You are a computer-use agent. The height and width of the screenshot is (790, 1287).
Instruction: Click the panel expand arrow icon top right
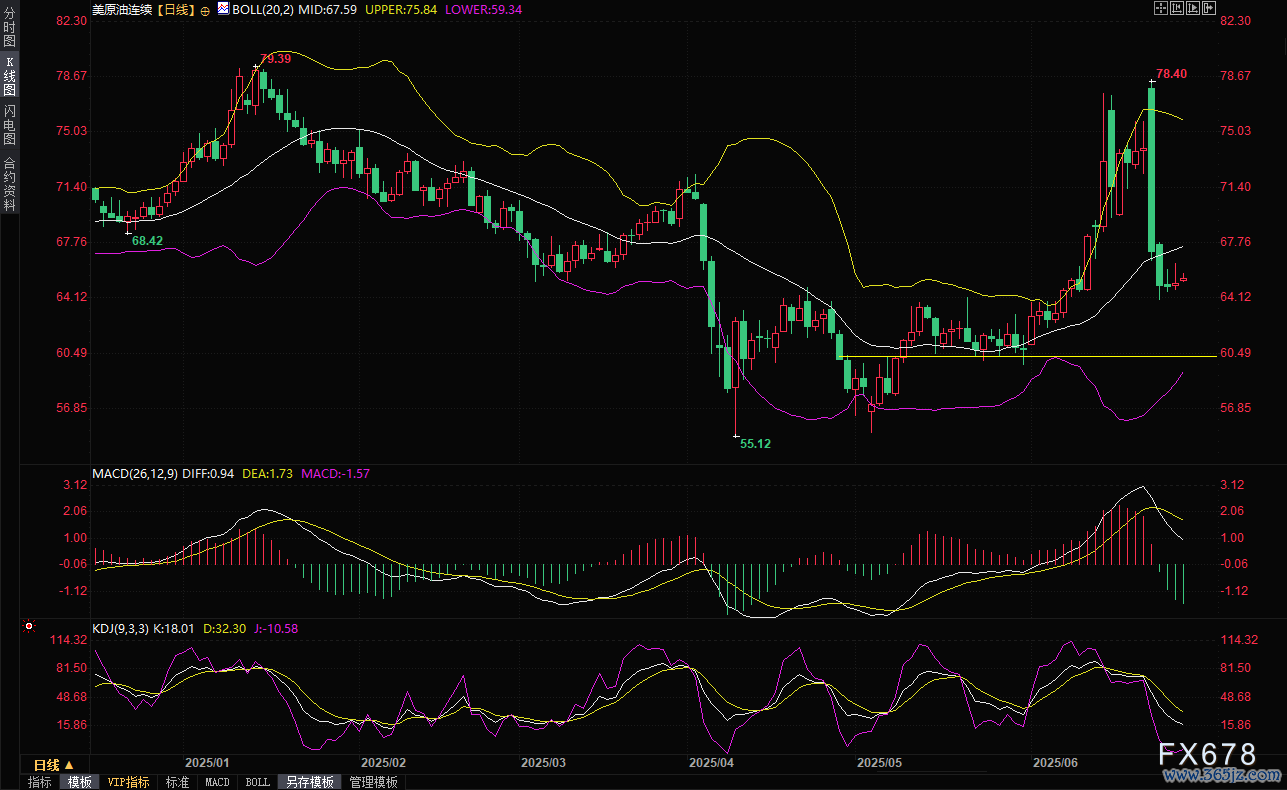click(x=1209, y=8)
